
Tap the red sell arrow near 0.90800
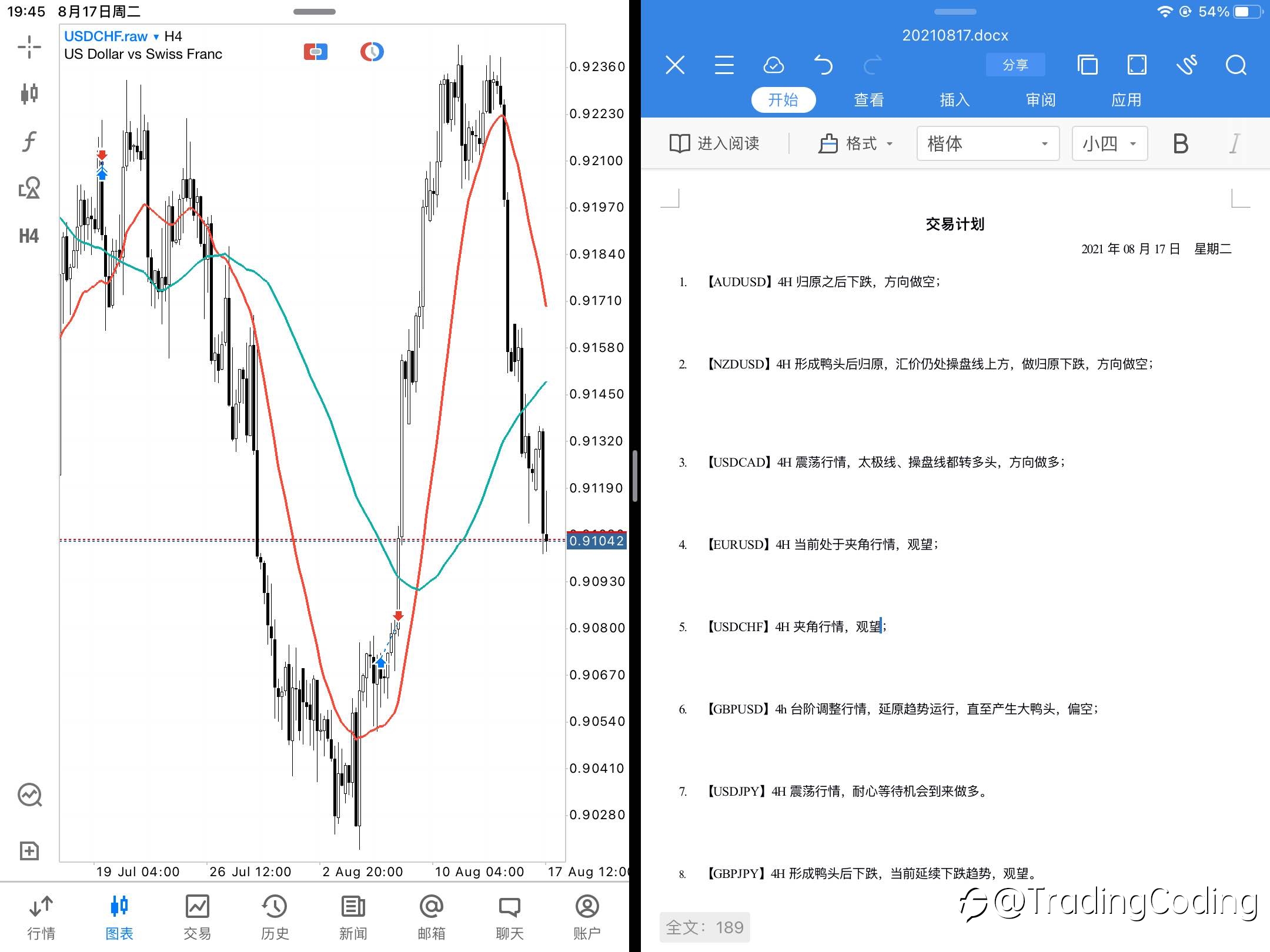pos(399,615)
